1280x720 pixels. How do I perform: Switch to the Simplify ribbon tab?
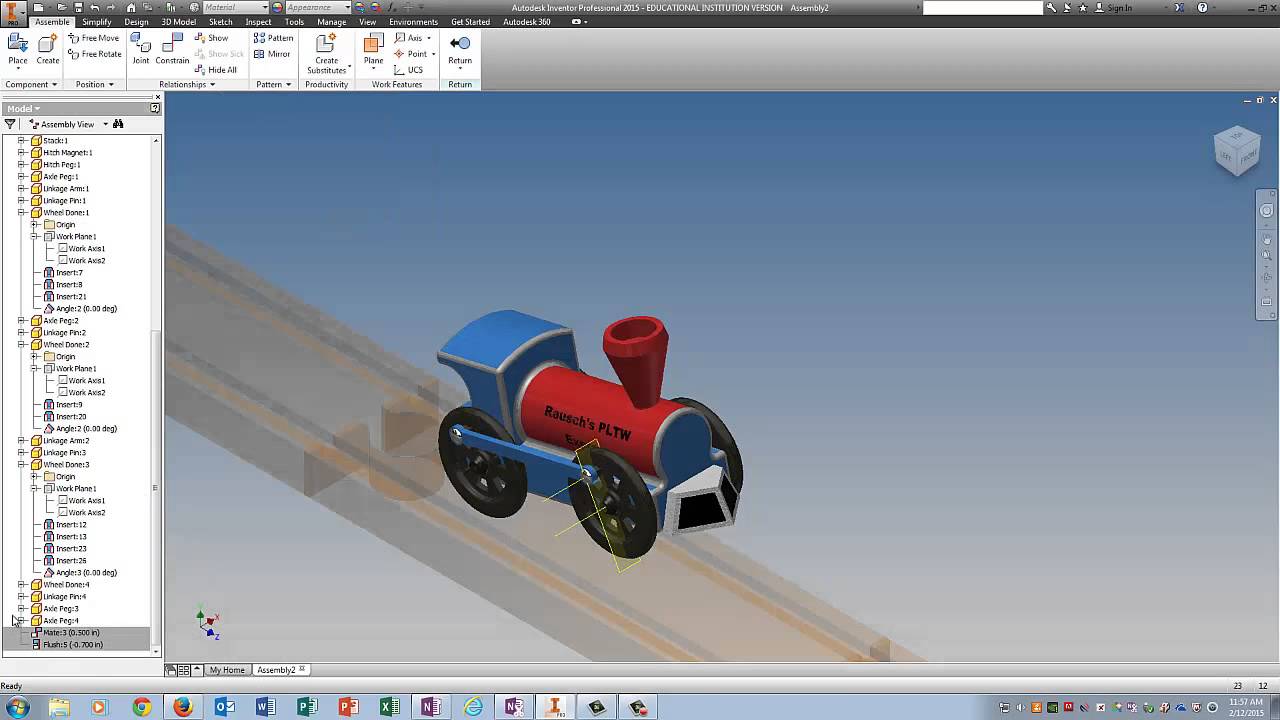97,22
